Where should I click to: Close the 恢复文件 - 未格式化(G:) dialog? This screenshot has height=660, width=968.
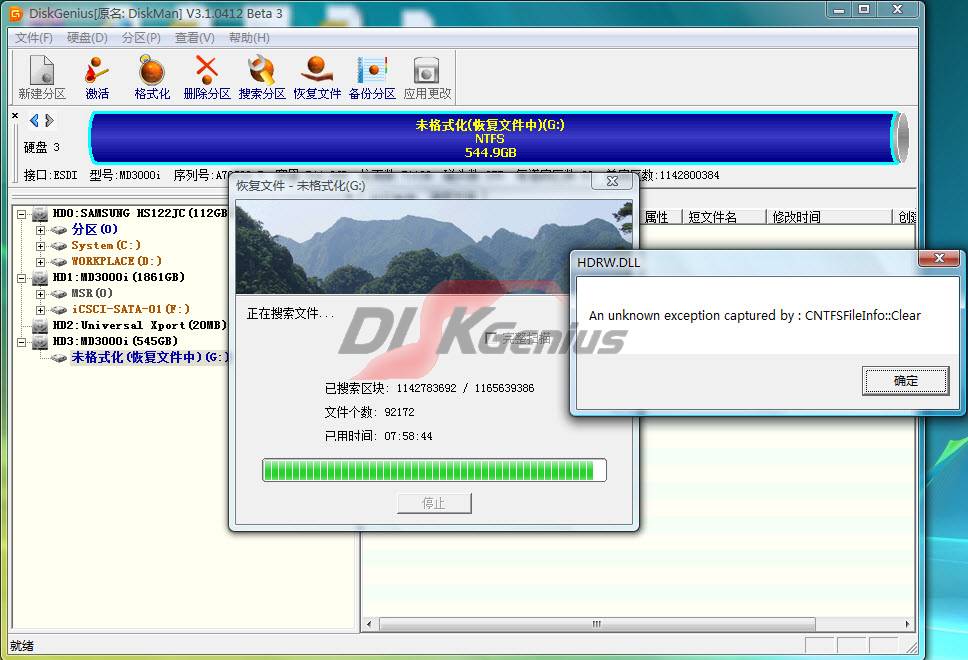click(x=612, y=181)
